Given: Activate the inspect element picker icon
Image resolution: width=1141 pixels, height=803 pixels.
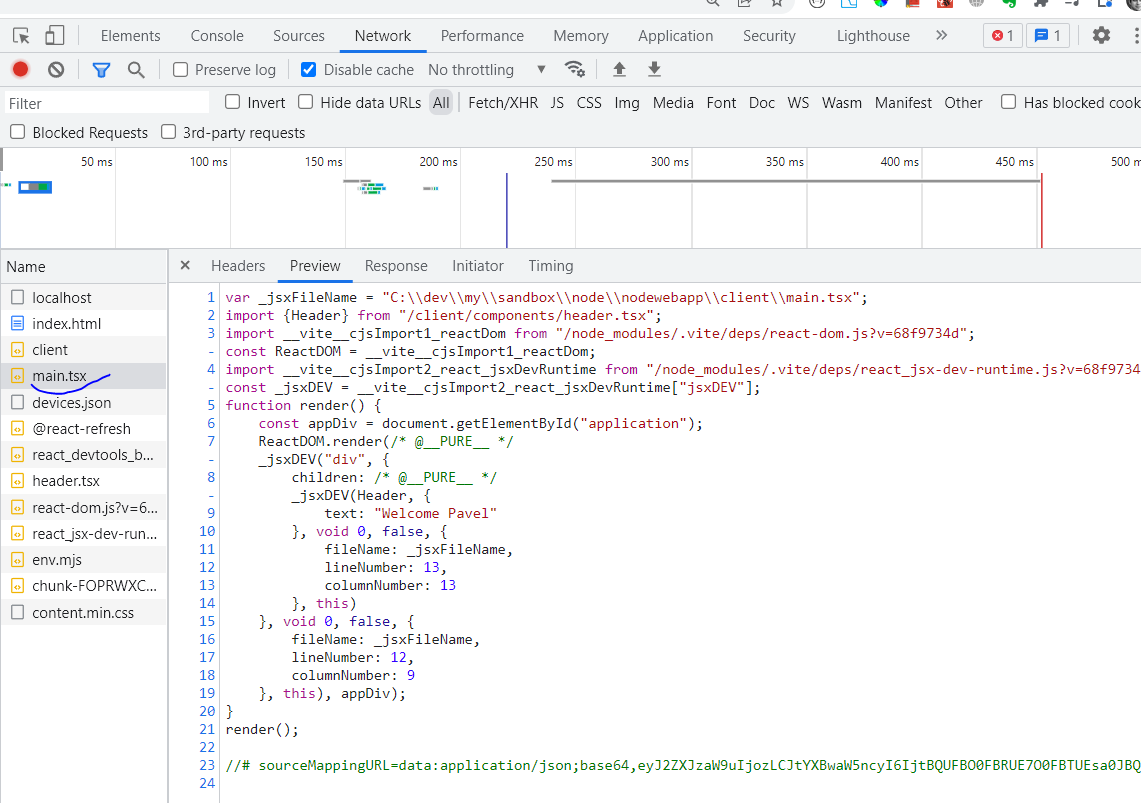Looking at the screenshot, I should coord(21,36).
